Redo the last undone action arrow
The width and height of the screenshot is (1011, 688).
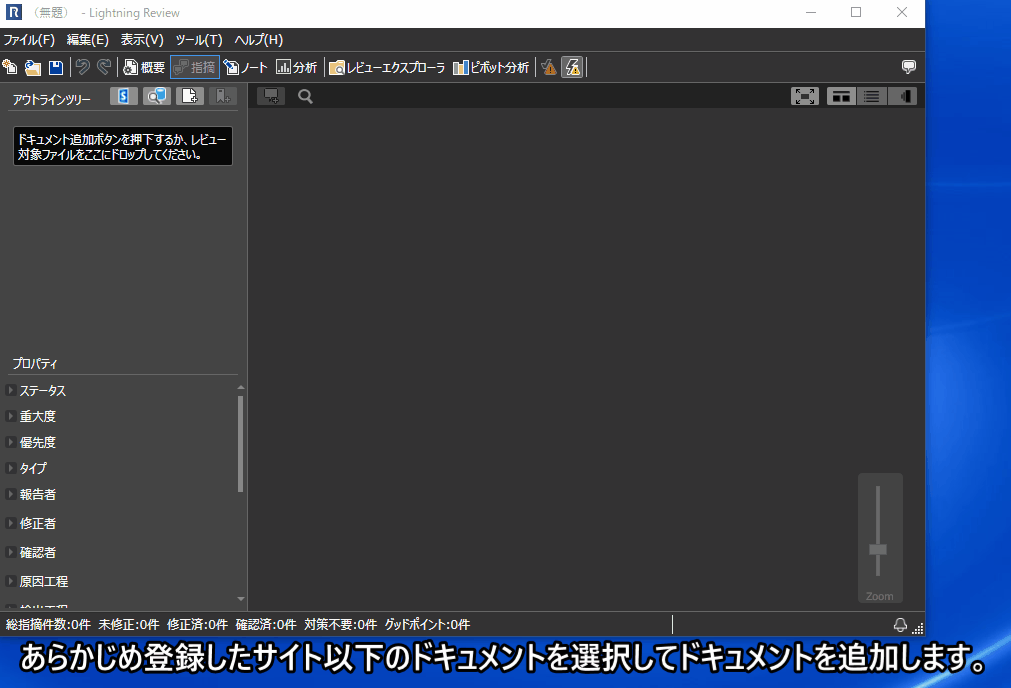(104, 67)
